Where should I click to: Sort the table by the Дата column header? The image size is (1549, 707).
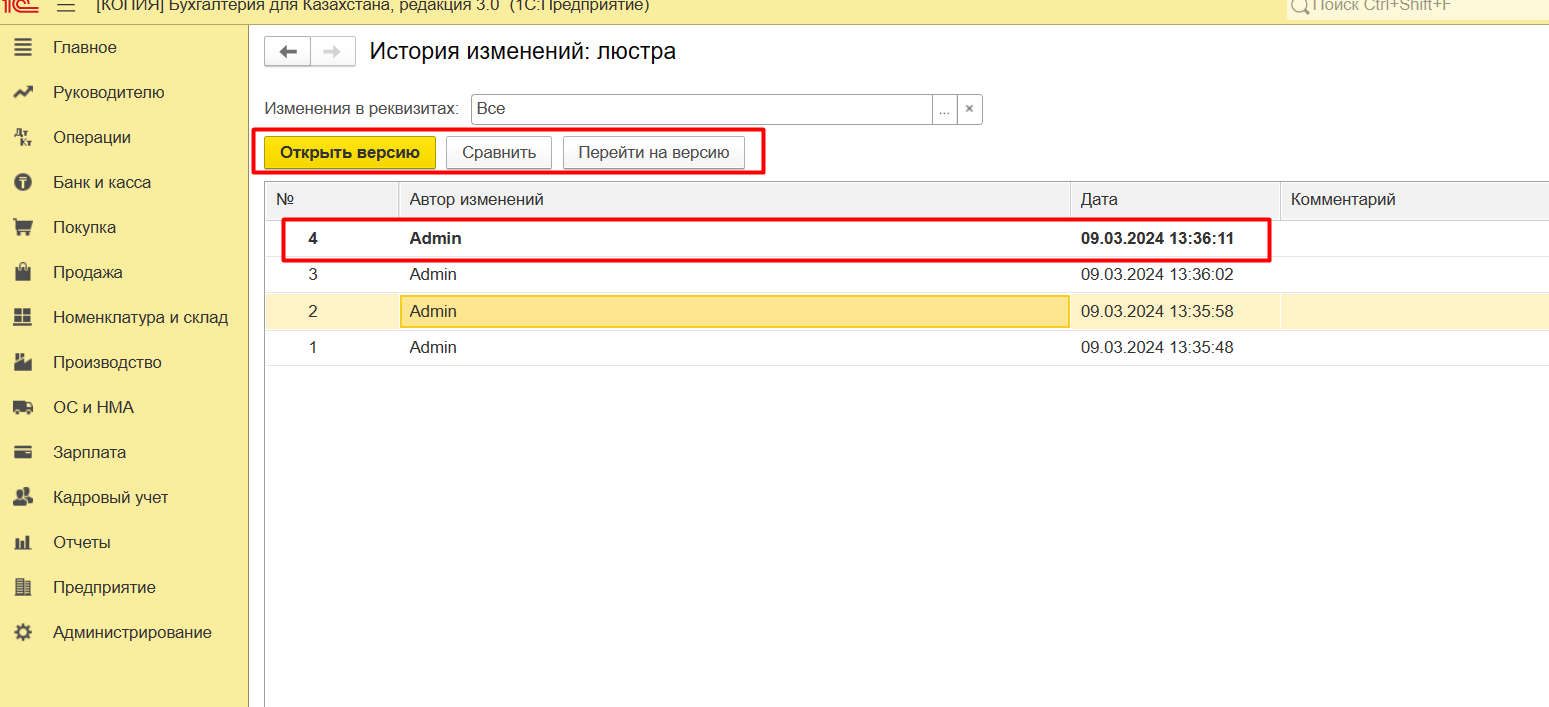pyautogui.click(x=1099, y=200)
